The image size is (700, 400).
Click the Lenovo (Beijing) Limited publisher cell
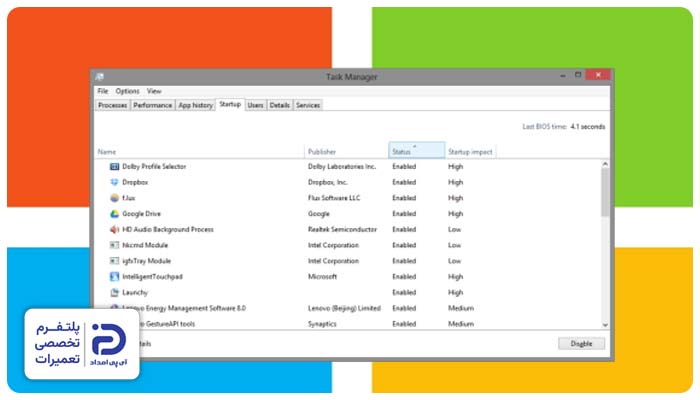[x=344, y=308]
